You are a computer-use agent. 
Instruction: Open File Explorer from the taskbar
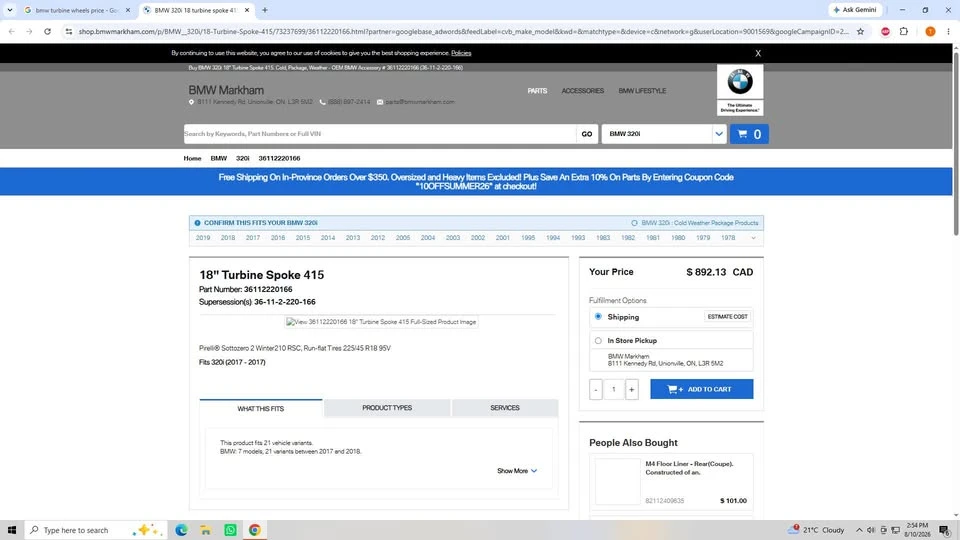coord(206,530)
